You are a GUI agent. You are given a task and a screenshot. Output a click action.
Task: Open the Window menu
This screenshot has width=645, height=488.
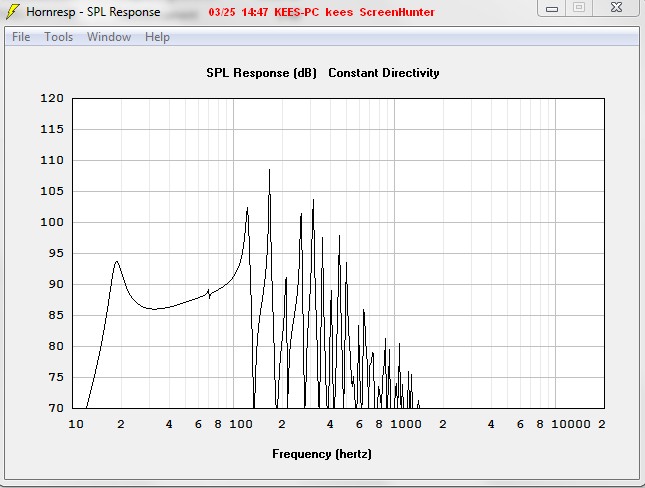tap(109, 37)
